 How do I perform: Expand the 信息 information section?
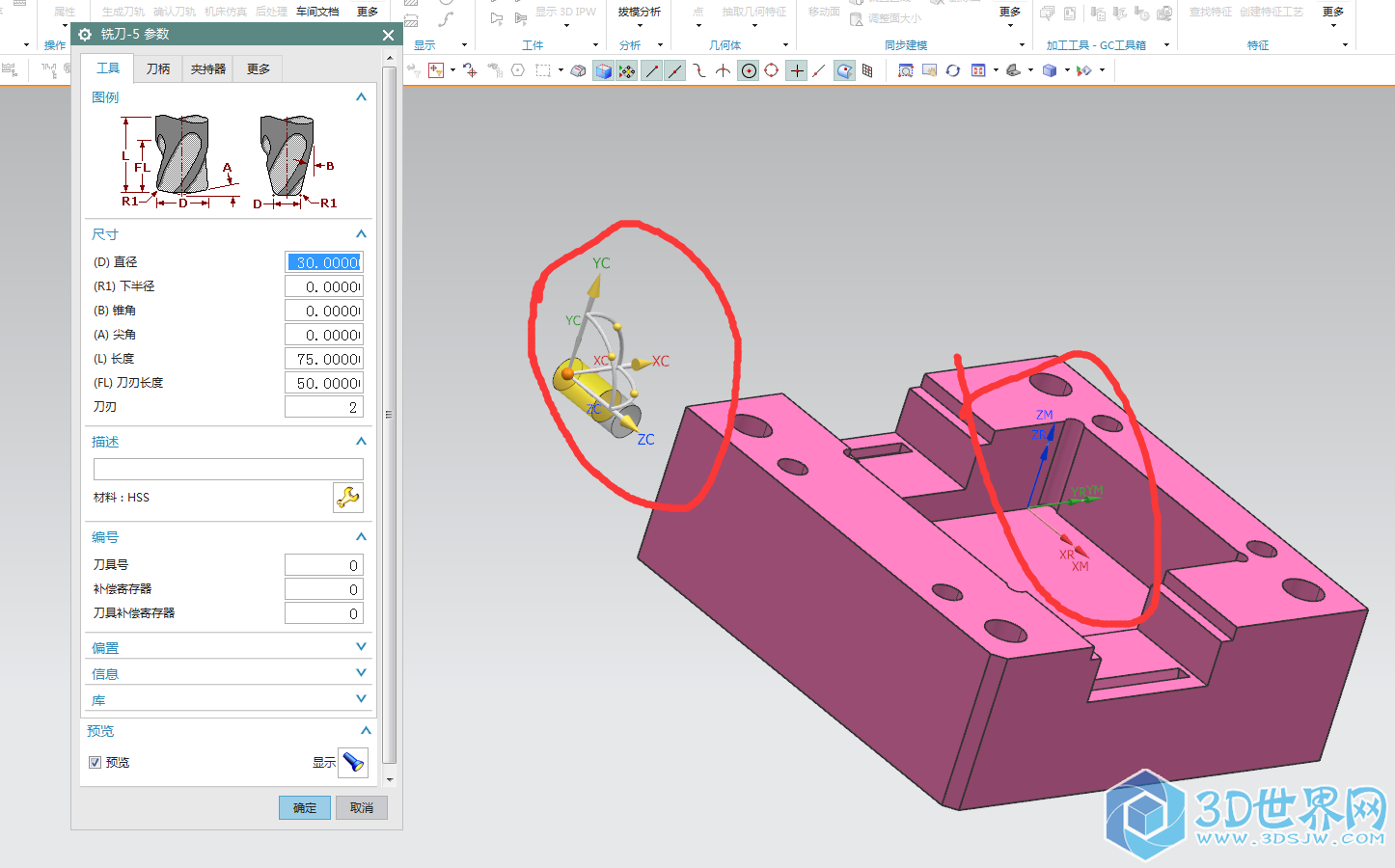point(361,672)
